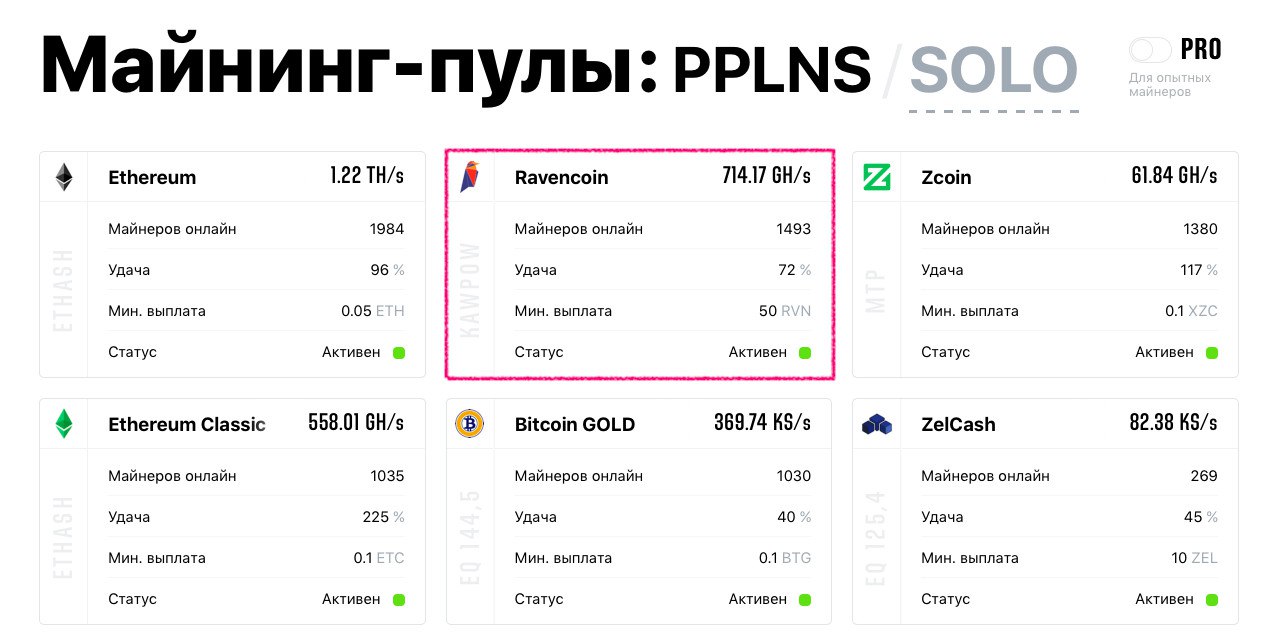This screenshot has height=638, width=1264.
Task: Click green status dot in Ethereum card
Action: [399, 353]
